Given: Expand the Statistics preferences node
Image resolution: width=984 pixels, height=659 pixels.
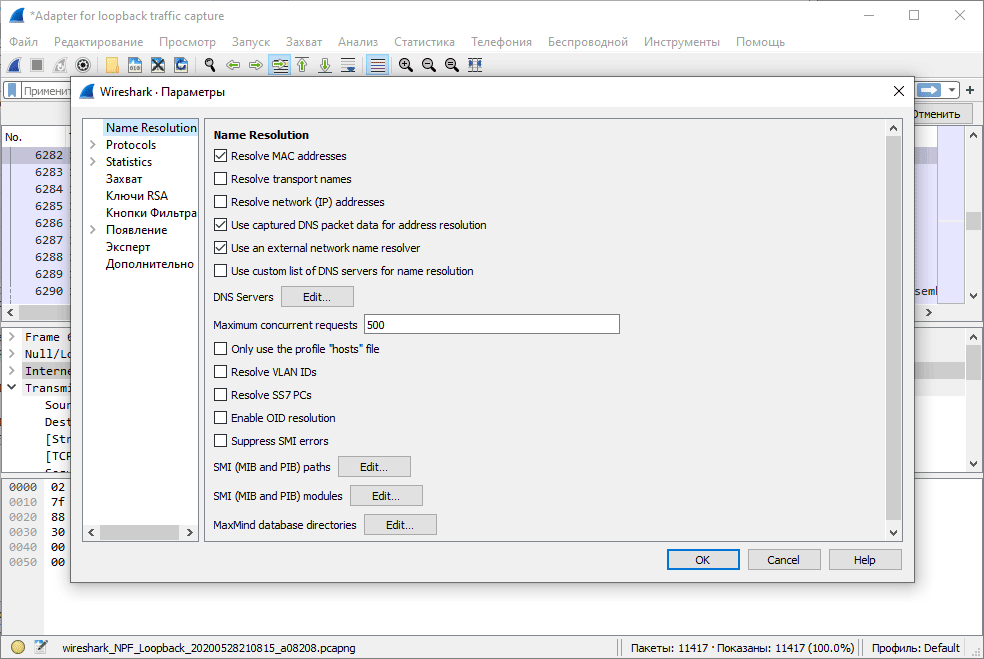Looking at the screenshot, I should pos(93,161).
